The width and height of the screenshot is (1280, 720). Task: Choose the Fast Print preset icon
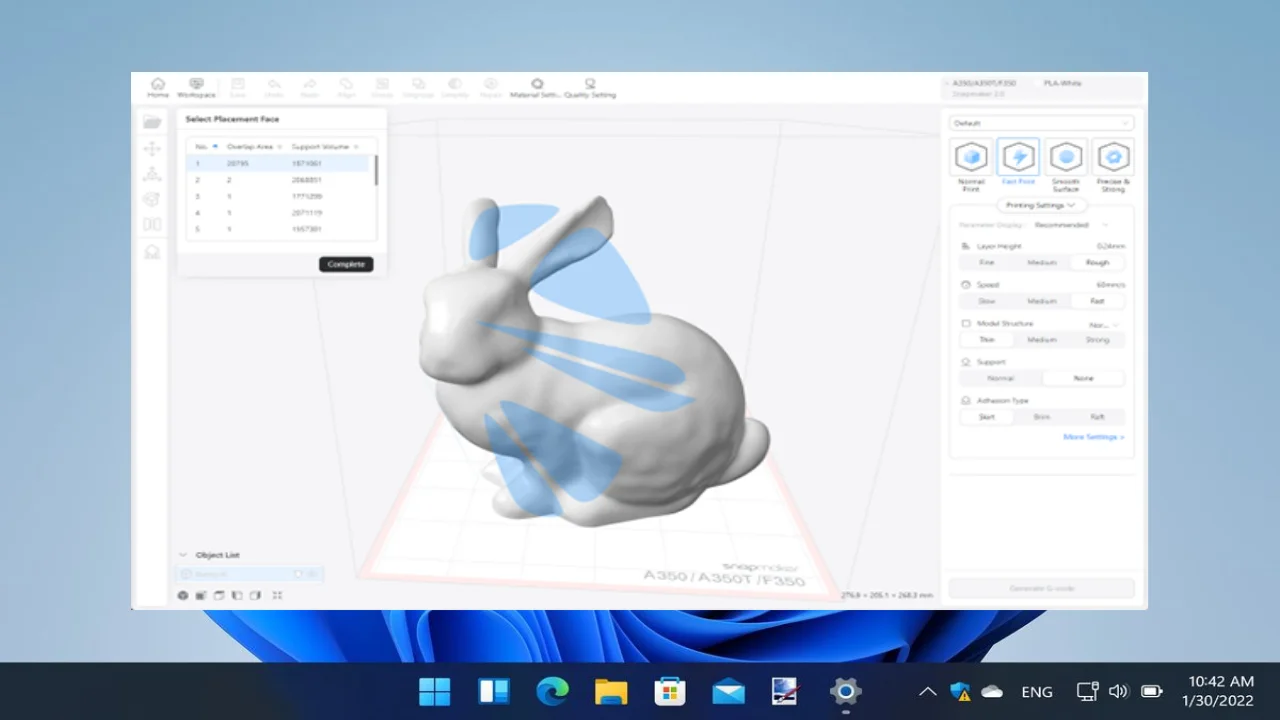click(x=1018, y=157)
